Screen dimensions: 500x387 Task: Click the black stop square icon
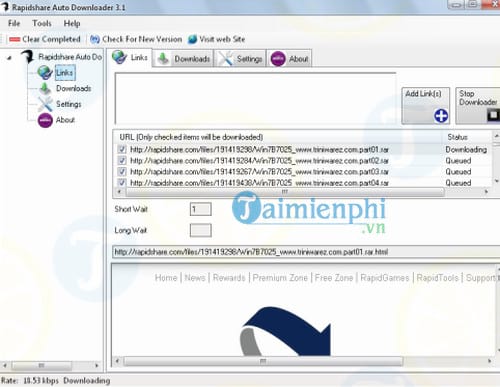(493, 115)
